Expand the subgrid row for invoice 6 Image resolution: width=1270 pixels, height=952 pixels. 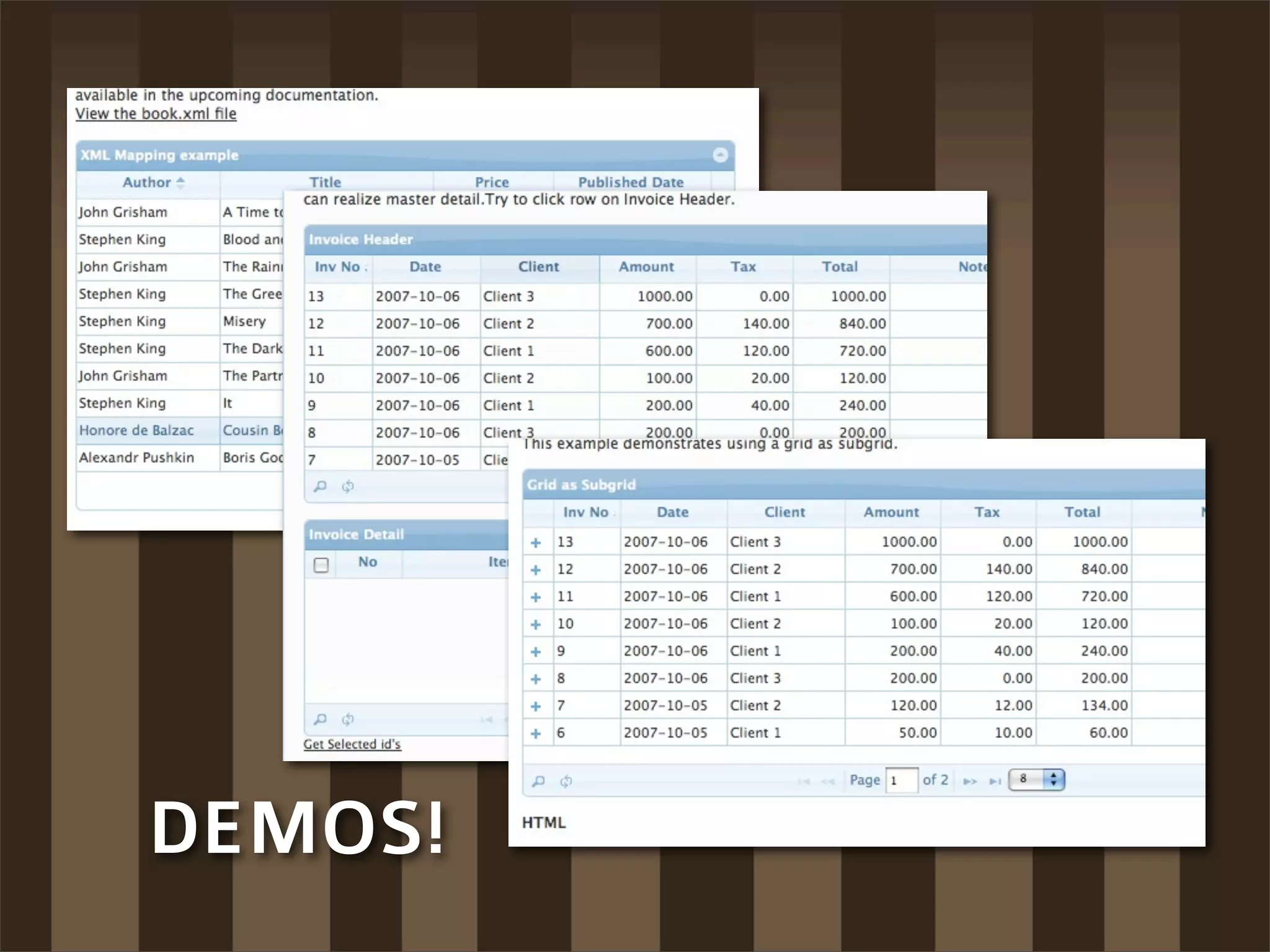coord(536,734)
